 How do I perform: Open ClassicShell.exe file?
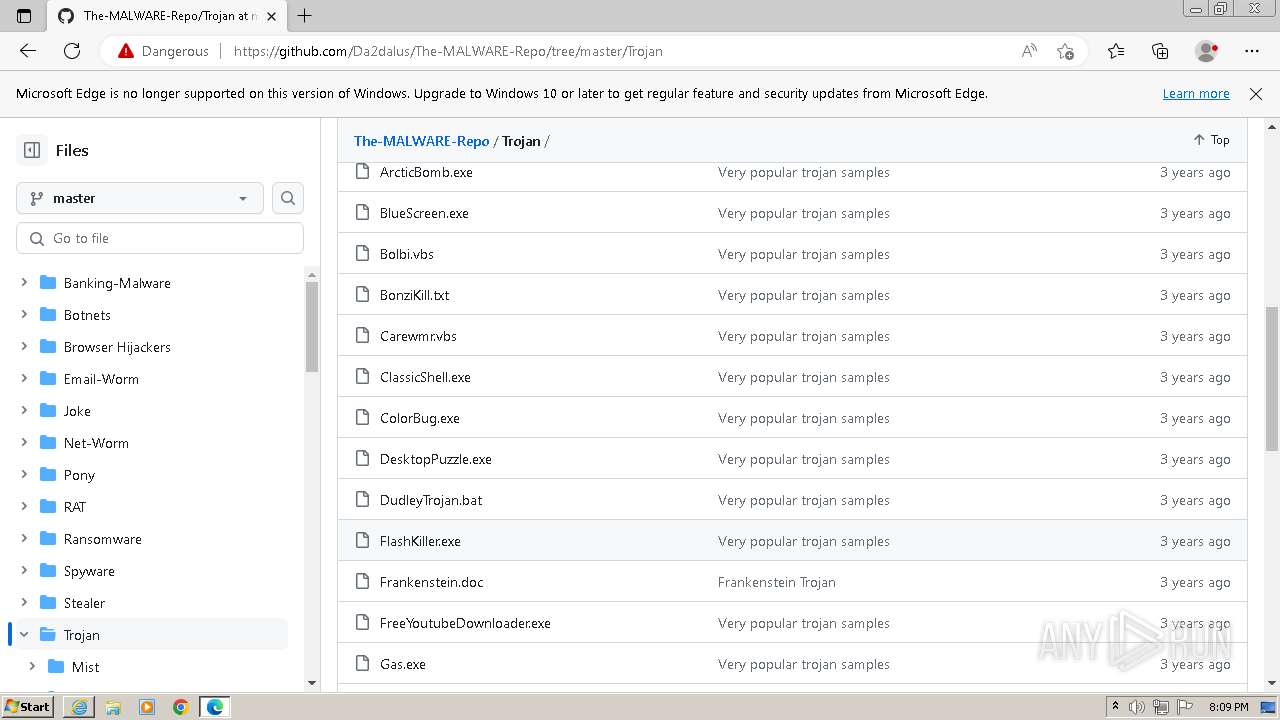click(425, 377)
